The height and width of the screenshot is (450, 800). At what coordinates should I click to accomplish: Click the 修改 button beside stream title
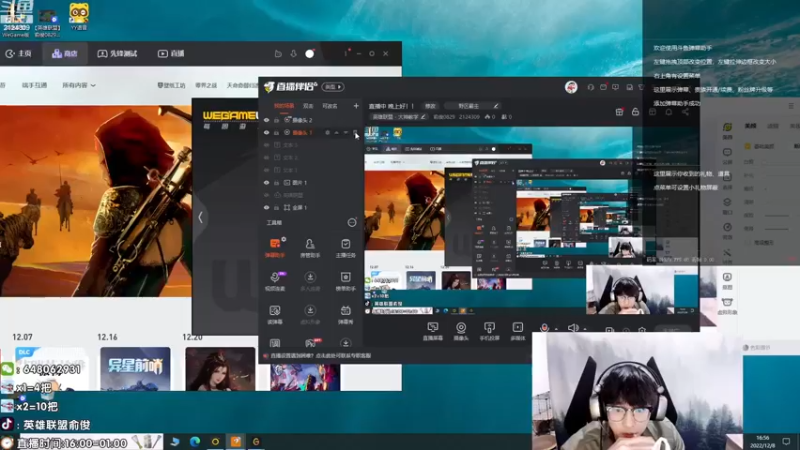coord(430,106)
